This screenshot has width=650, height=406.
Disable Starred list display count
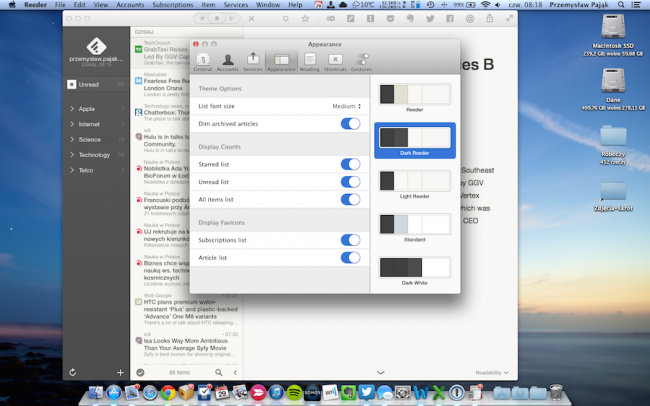point(350,164)
